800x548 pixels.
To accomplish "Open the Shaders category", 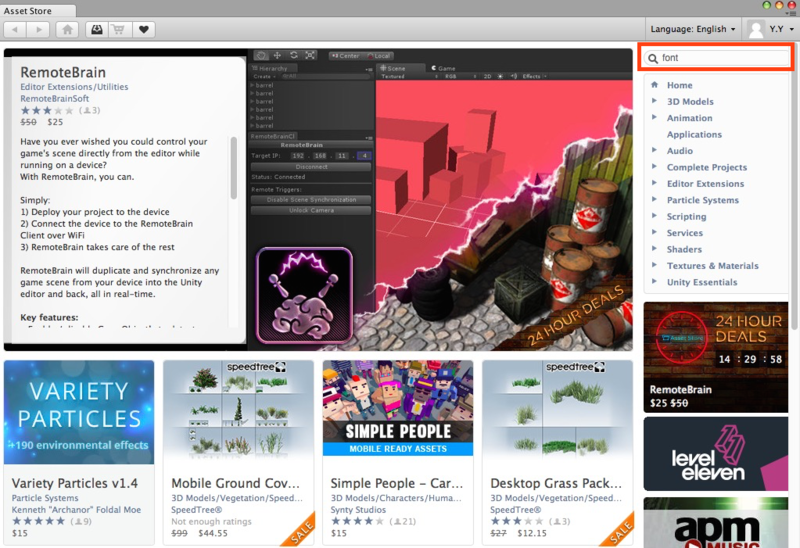I will pyautogui.click(x=684, y=249).
